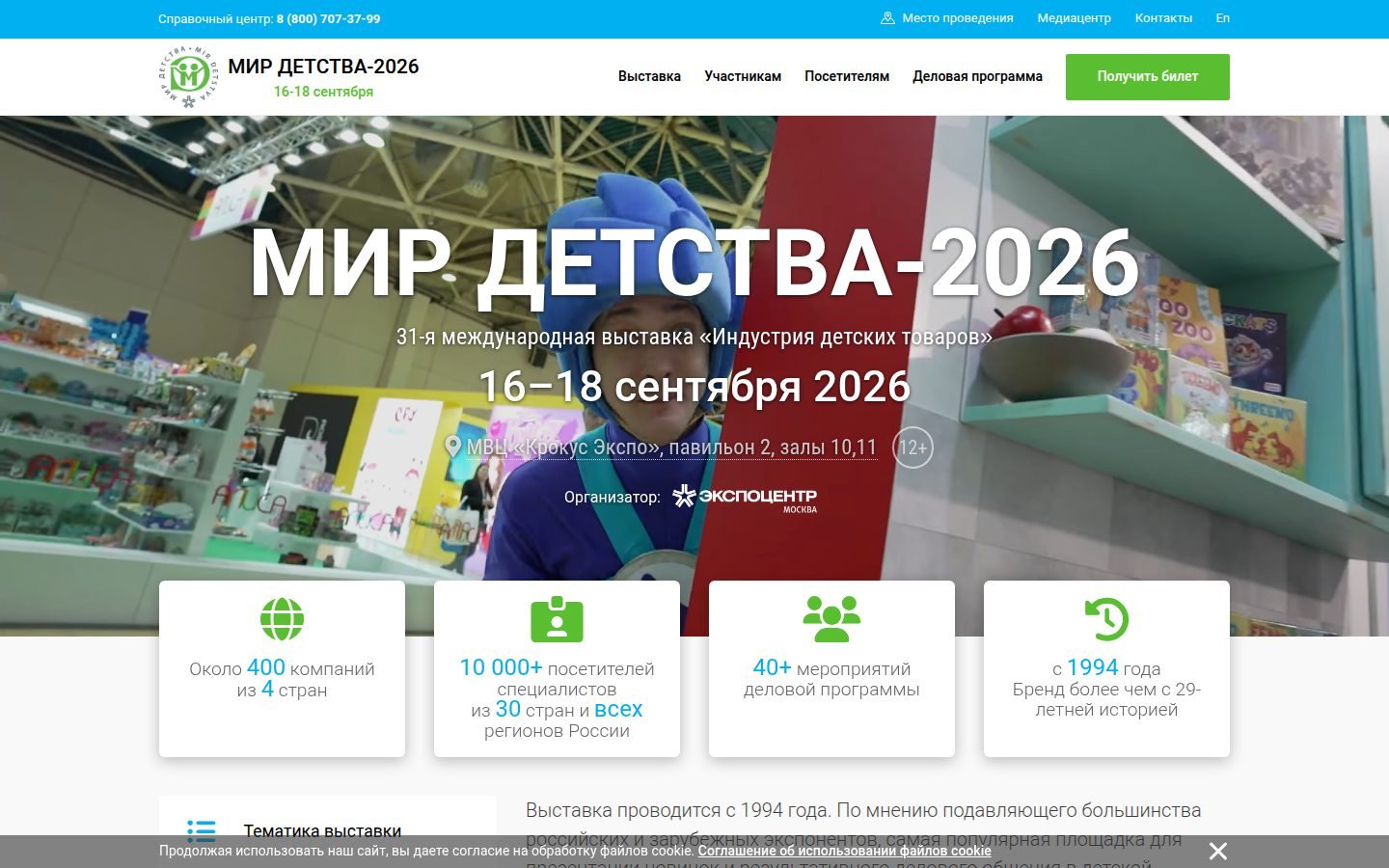Click the large МИР ДЕТСТВА-2026 hero heading
The width and height of the screenshot is (1389, 868).
[694, 263]
